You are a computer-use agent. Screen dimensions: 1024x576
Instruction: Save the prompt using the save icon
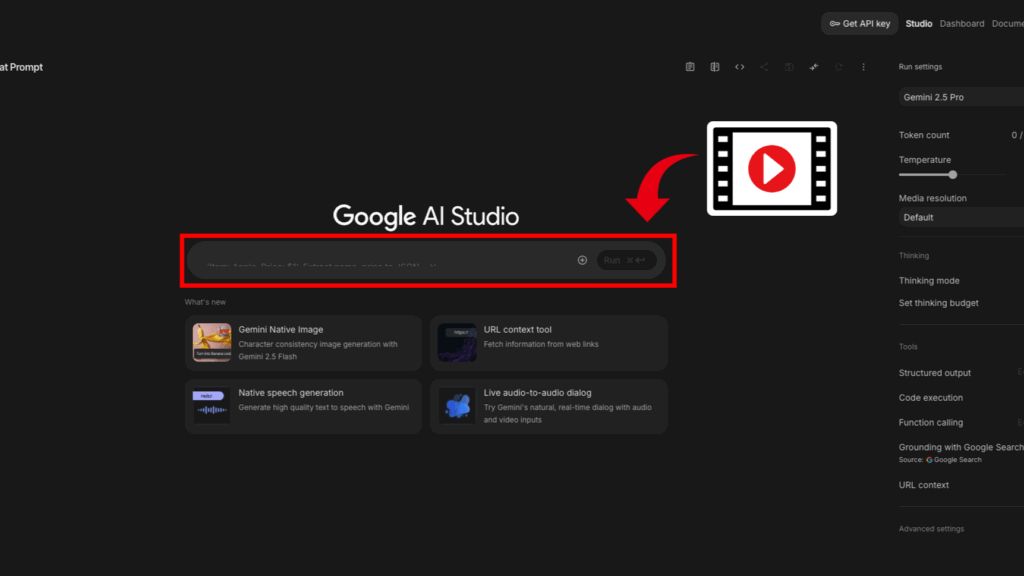click(x=789, y=66)
